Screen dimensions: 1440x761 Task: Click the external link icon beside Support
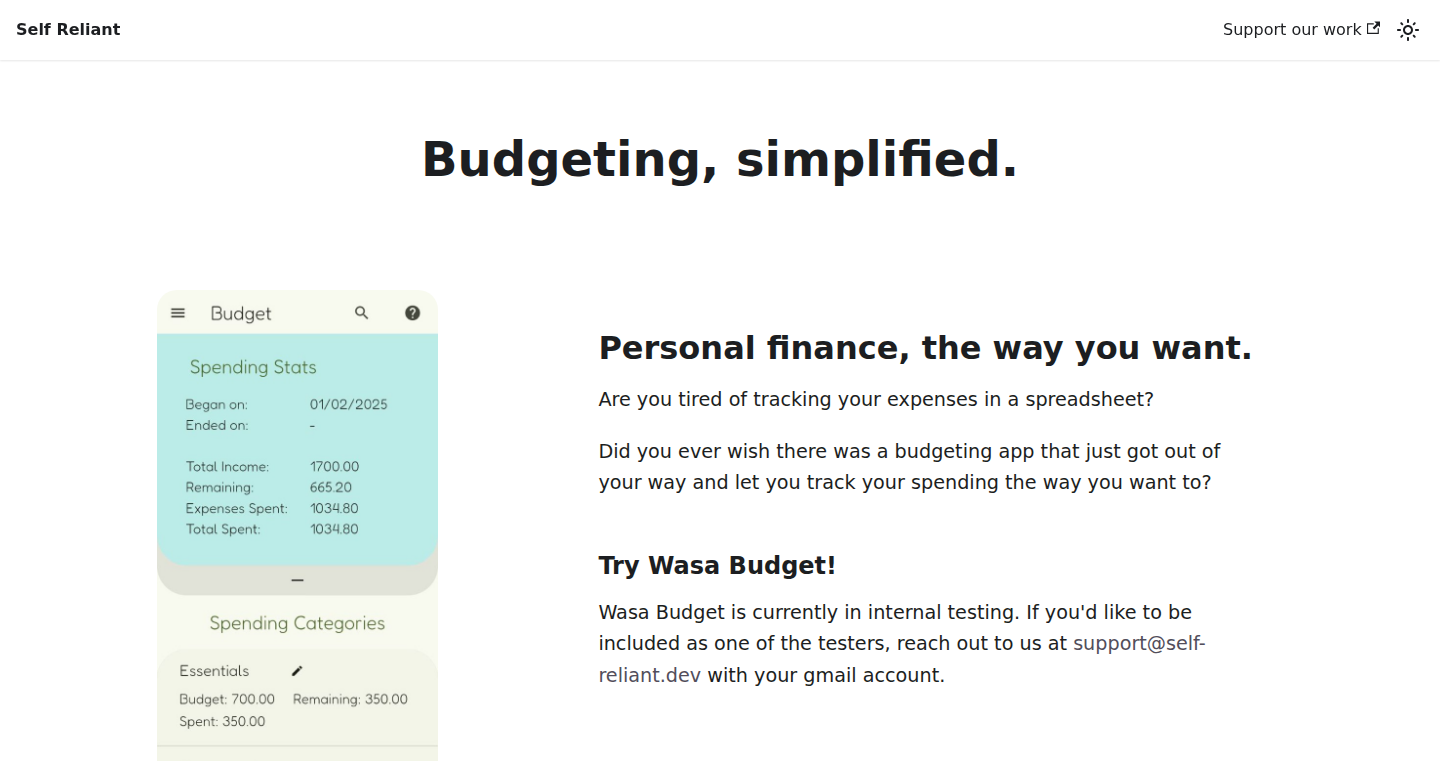click(1374, 29)
